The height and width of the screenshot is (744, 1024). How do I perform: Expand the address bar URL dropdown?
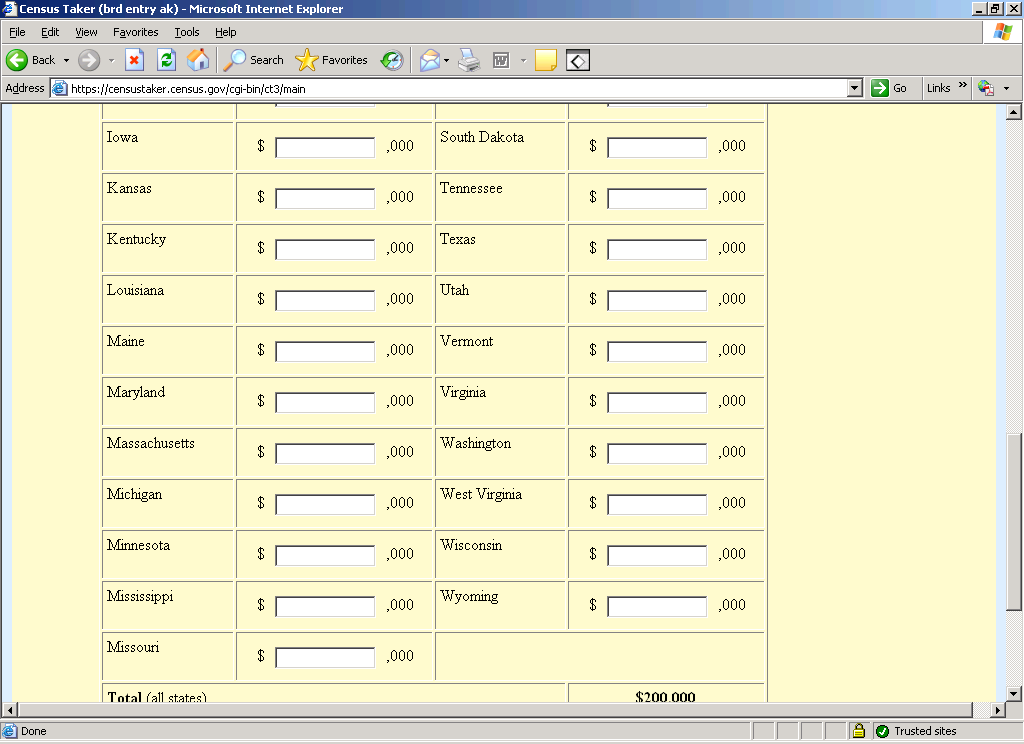(x=854, y=88)
